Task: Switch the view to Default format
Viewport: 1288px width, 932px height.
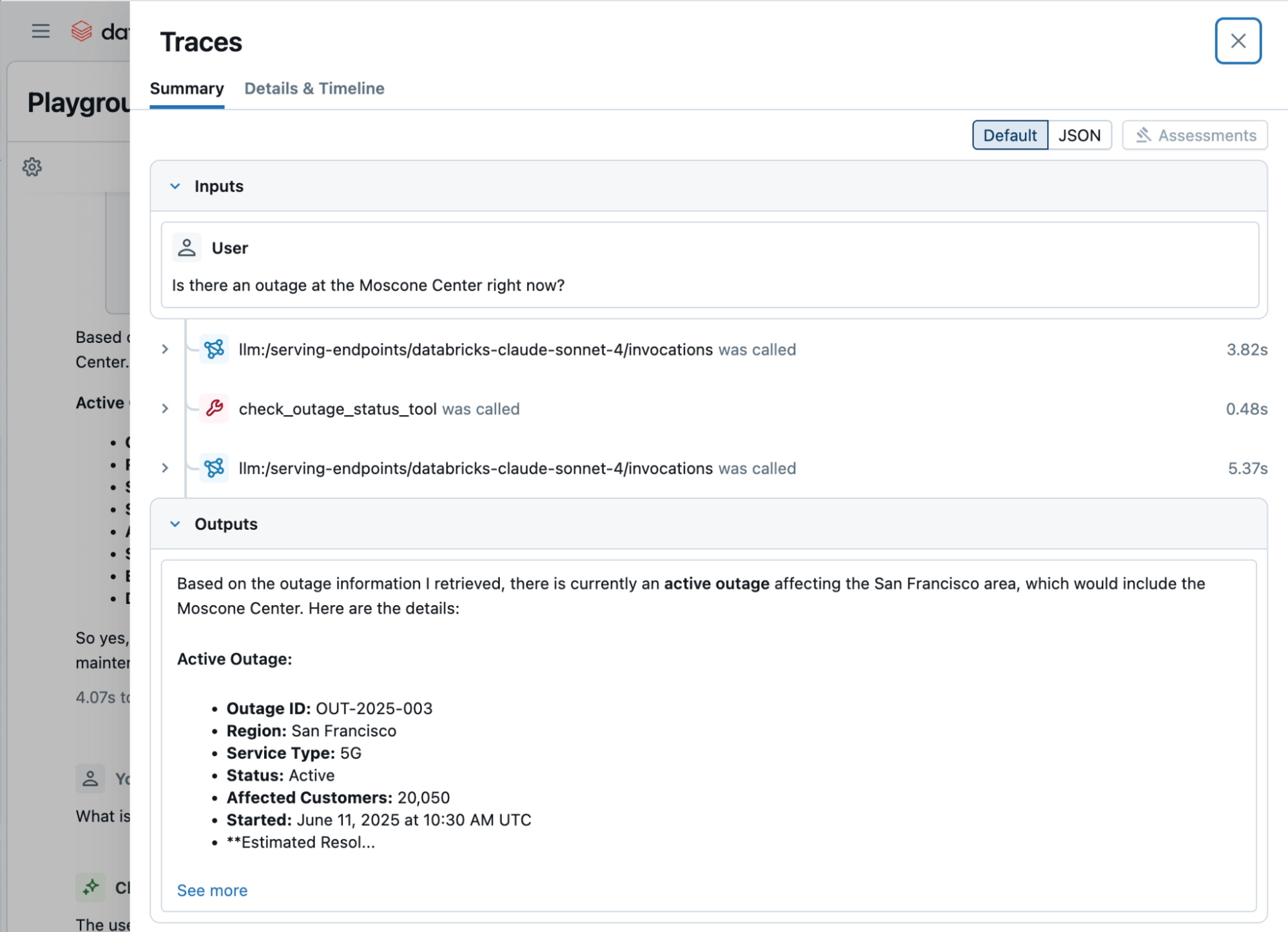Action: [1009, 135]
